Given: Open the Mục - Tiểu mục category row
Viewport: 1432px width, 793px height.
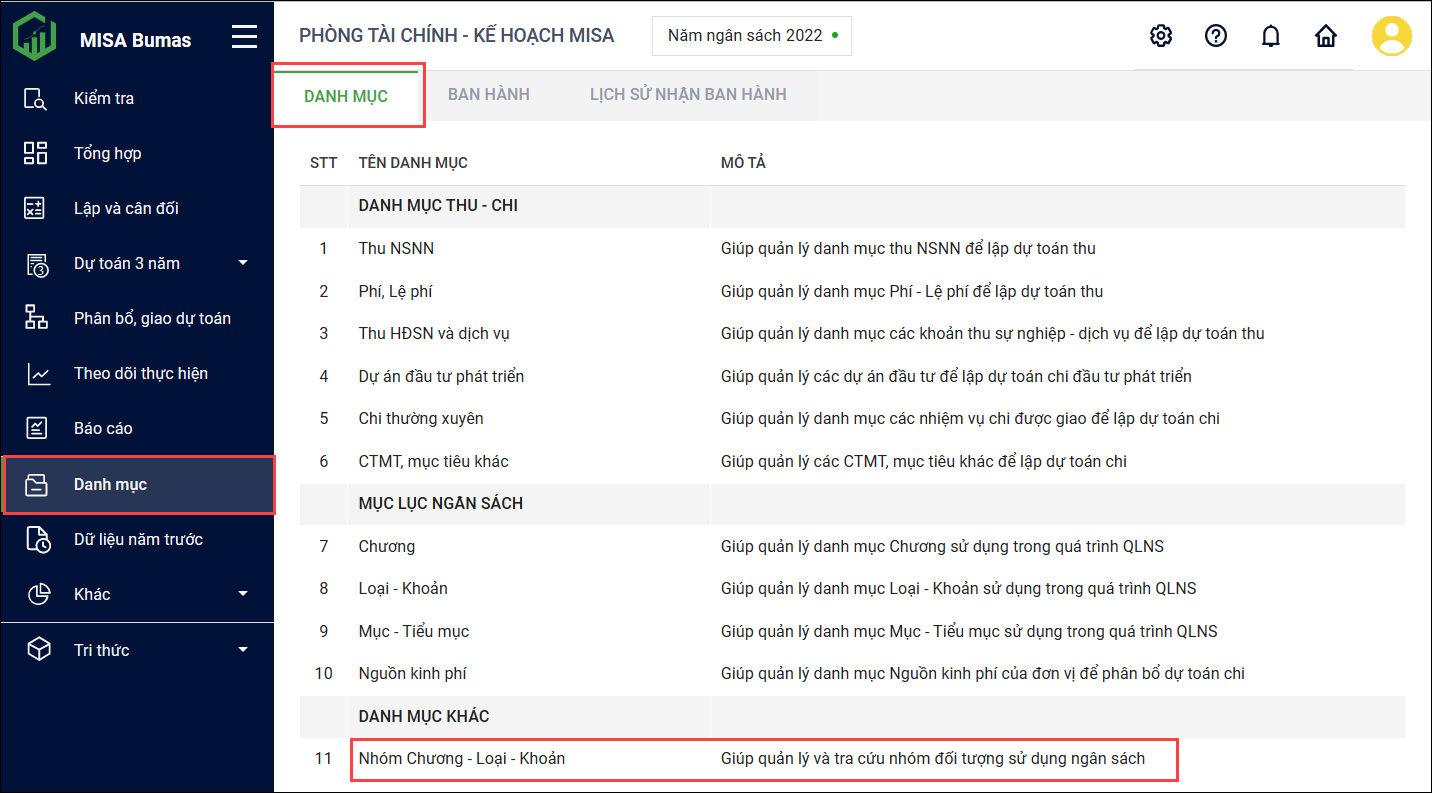Looking at the screenshot, I should tap(413, 631).
